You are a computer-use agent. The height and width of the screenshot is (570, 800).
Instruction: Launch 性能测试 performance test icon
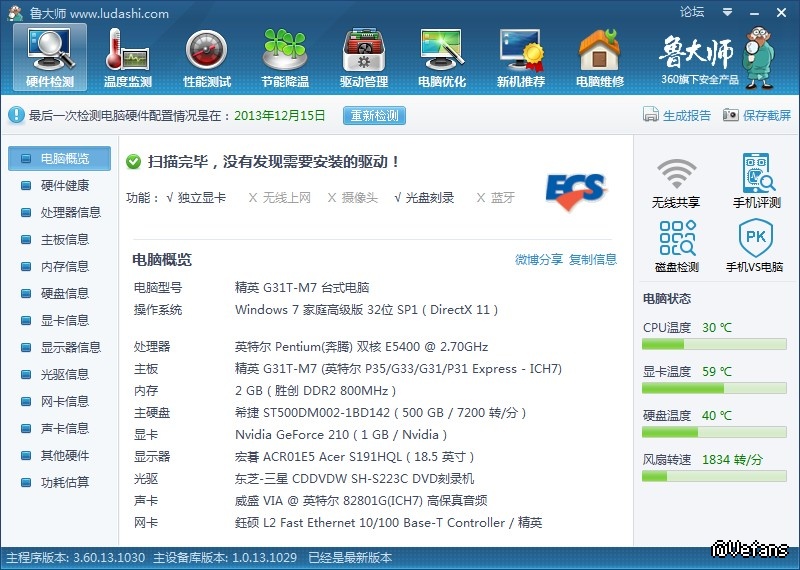click(x=207, y=57)
